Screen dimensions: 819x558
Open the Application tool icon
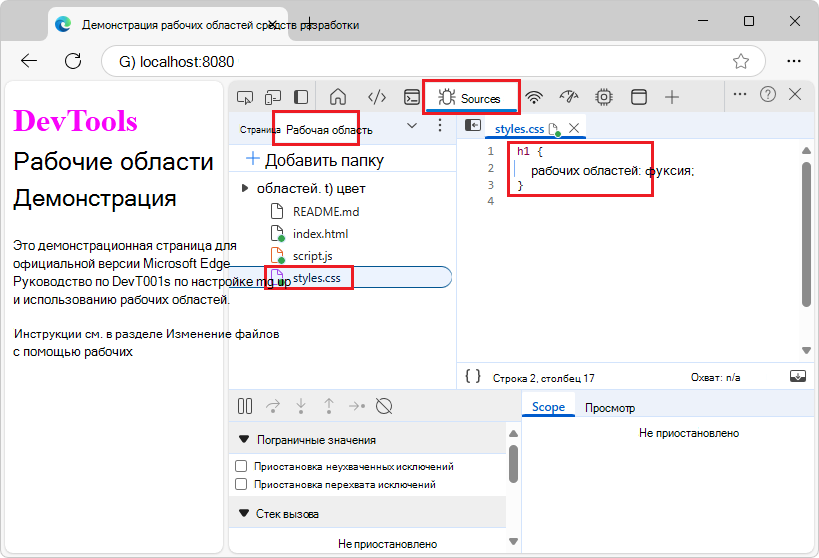pos(639,97)
